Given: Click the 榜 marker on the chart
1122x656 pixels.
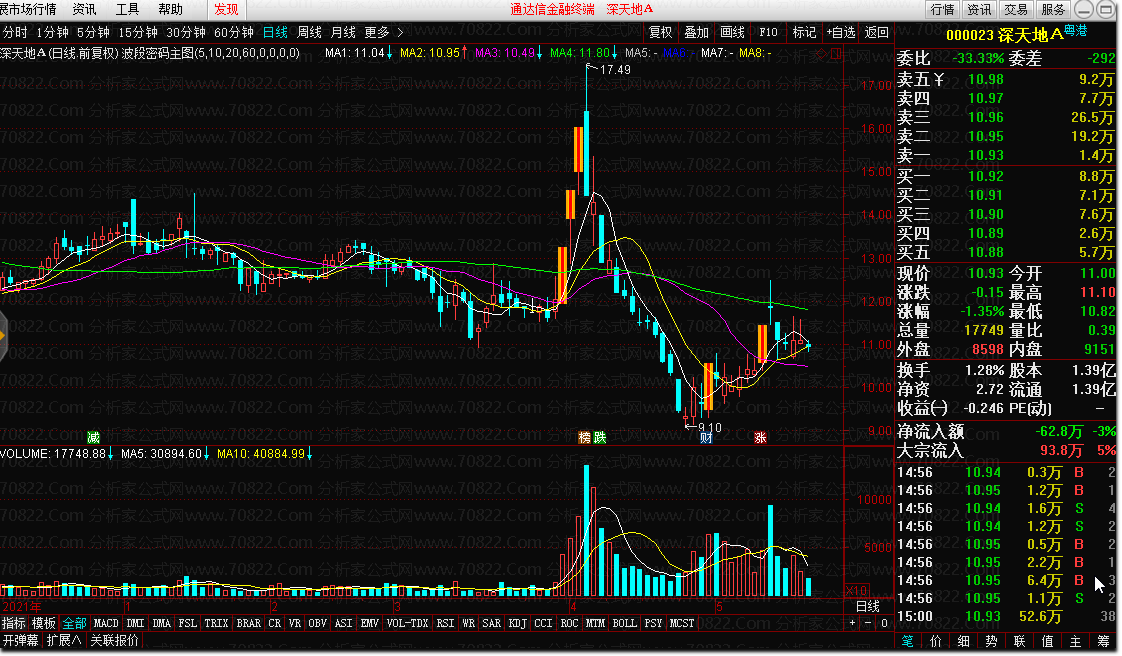Looking at the screenshot, I should [585, 437].
